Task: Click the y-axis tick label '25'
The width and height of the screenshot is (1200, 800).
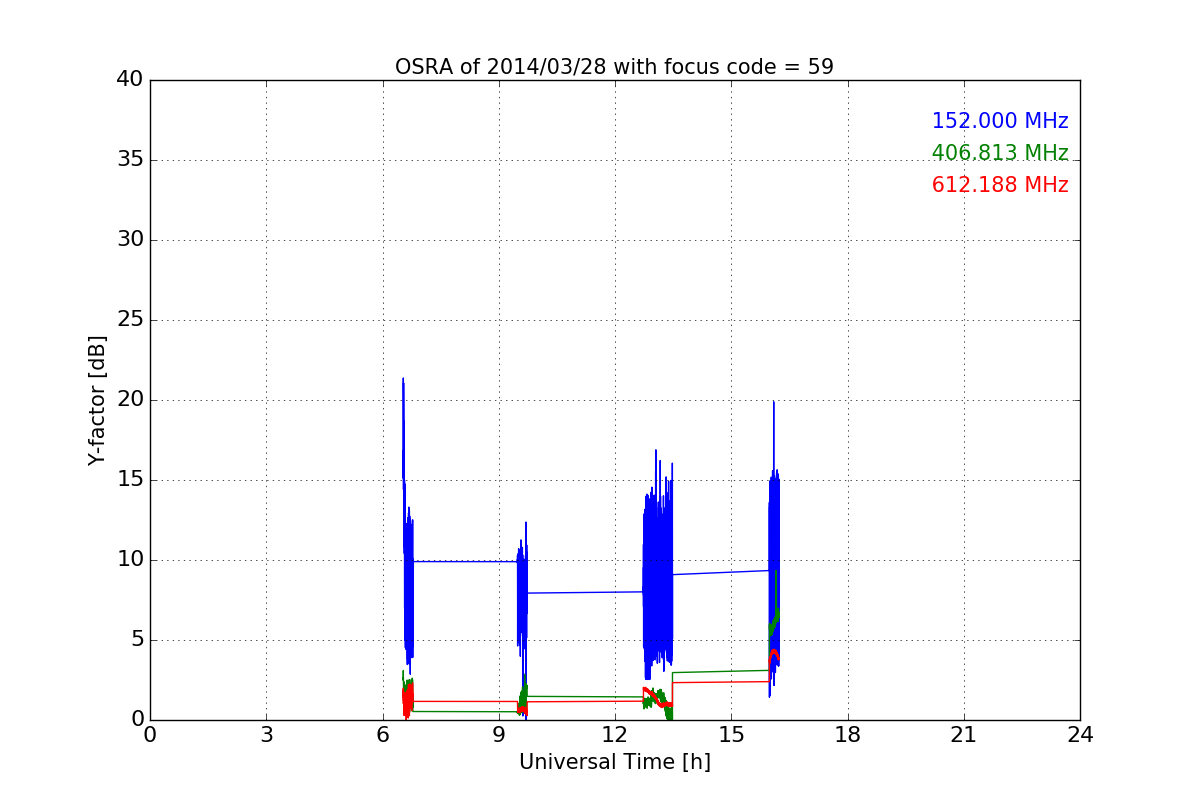Action: (x=130, y=320)
